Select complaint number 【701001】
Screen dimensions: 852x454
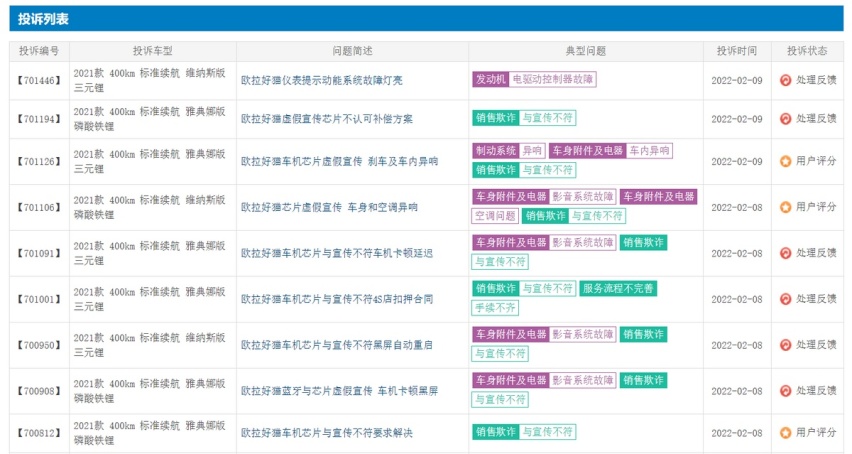(x=39, y=299)
